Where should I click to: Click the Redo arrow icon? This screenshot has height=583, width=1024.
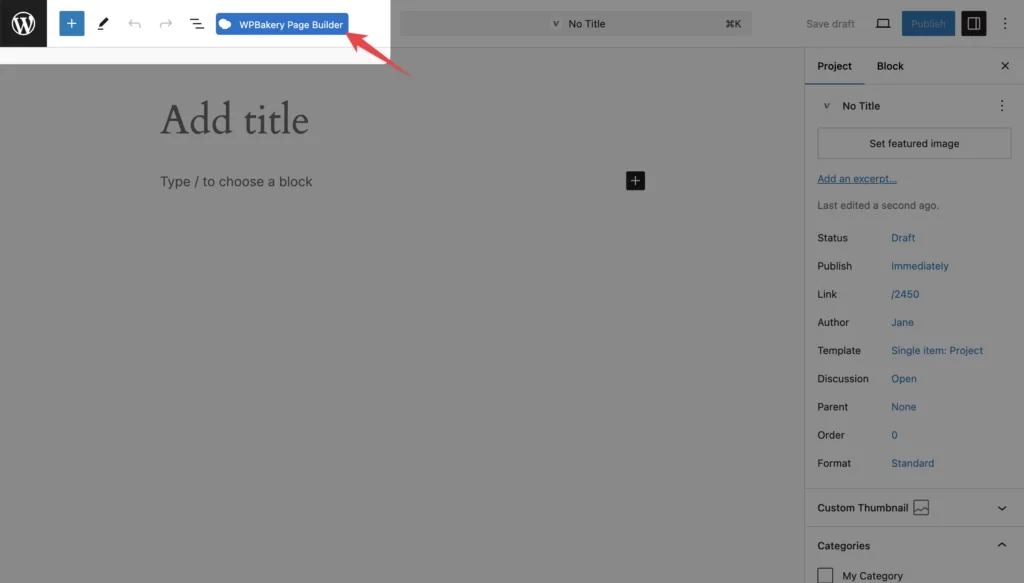(166, 24)
